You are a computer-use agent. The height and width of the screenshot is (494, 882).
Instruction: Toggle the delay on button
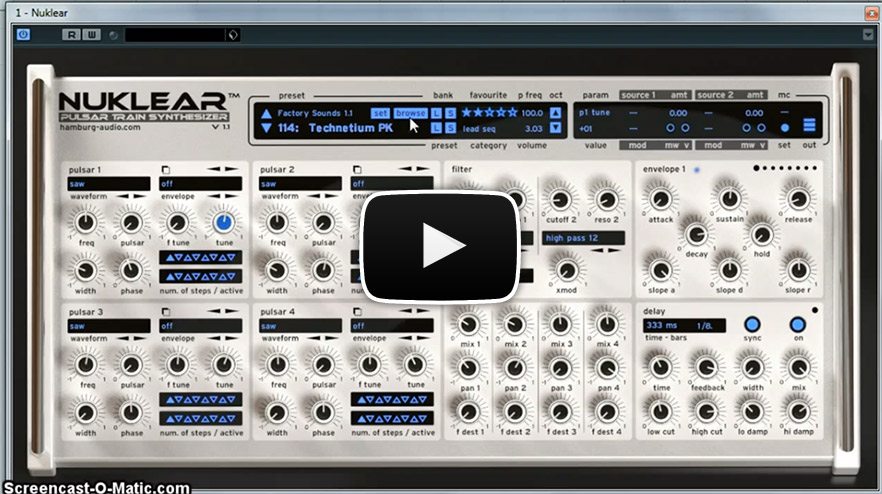pos(797,325)
